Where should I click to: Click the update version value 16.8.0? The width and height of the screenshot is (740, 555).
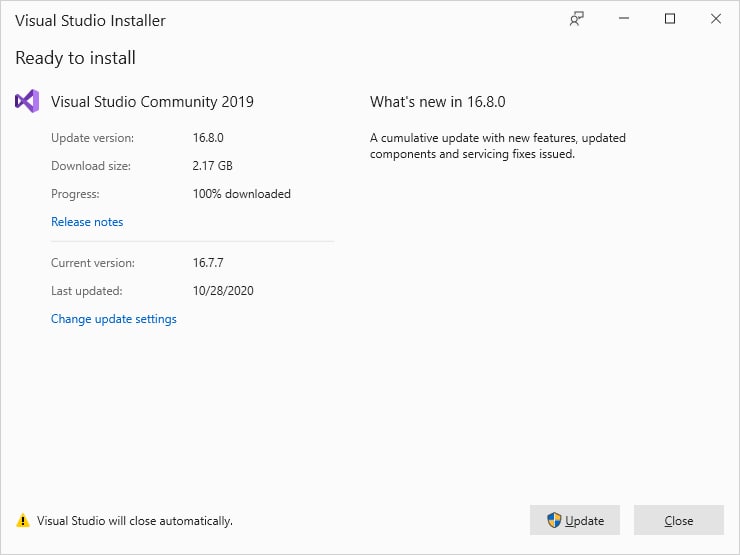[208, 138]
